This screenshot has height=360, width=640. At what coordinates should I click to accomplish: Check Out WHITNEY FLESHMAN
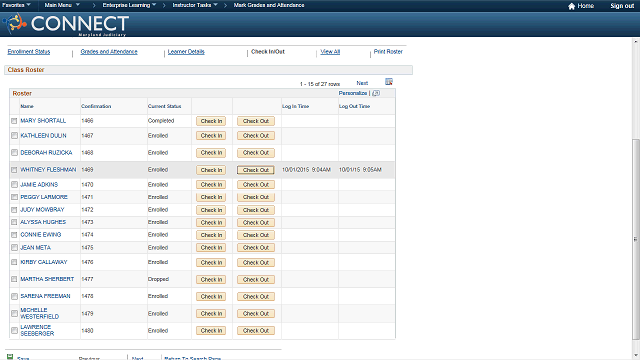coord(256,170)
